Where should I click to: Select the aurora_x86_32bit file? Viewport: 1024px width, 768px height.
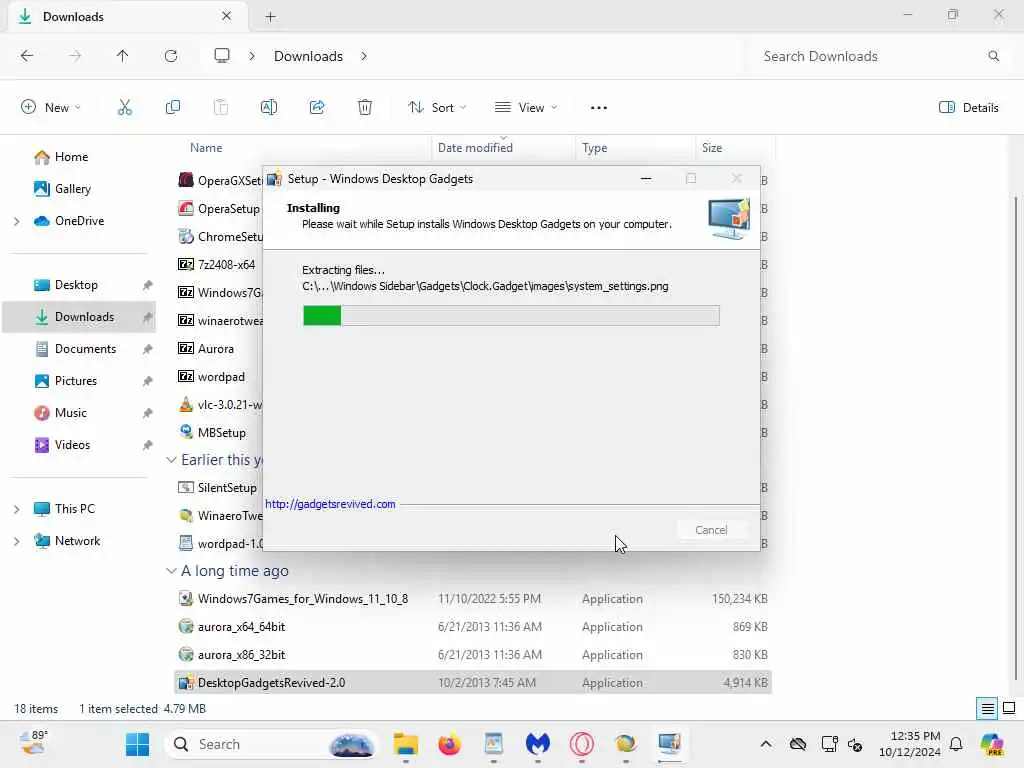point(473,654)
